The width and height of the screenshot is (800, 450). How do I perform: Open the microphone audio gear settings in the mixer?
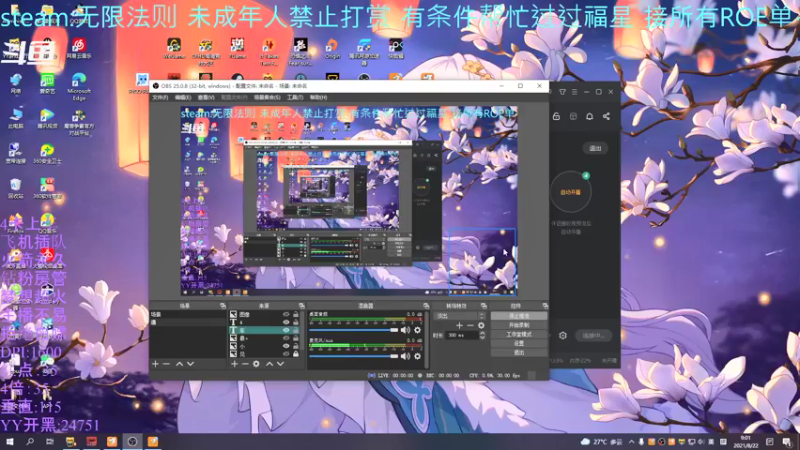pos(417,356)
